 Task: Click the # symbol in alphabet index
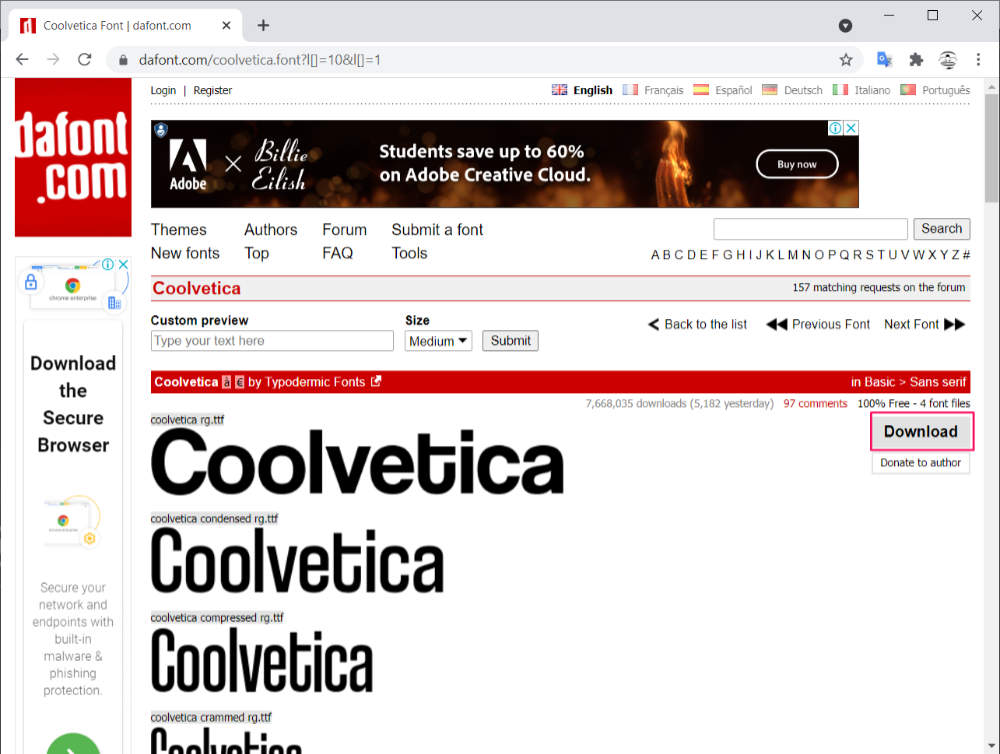pyautogui.click(x=966, y=255)
